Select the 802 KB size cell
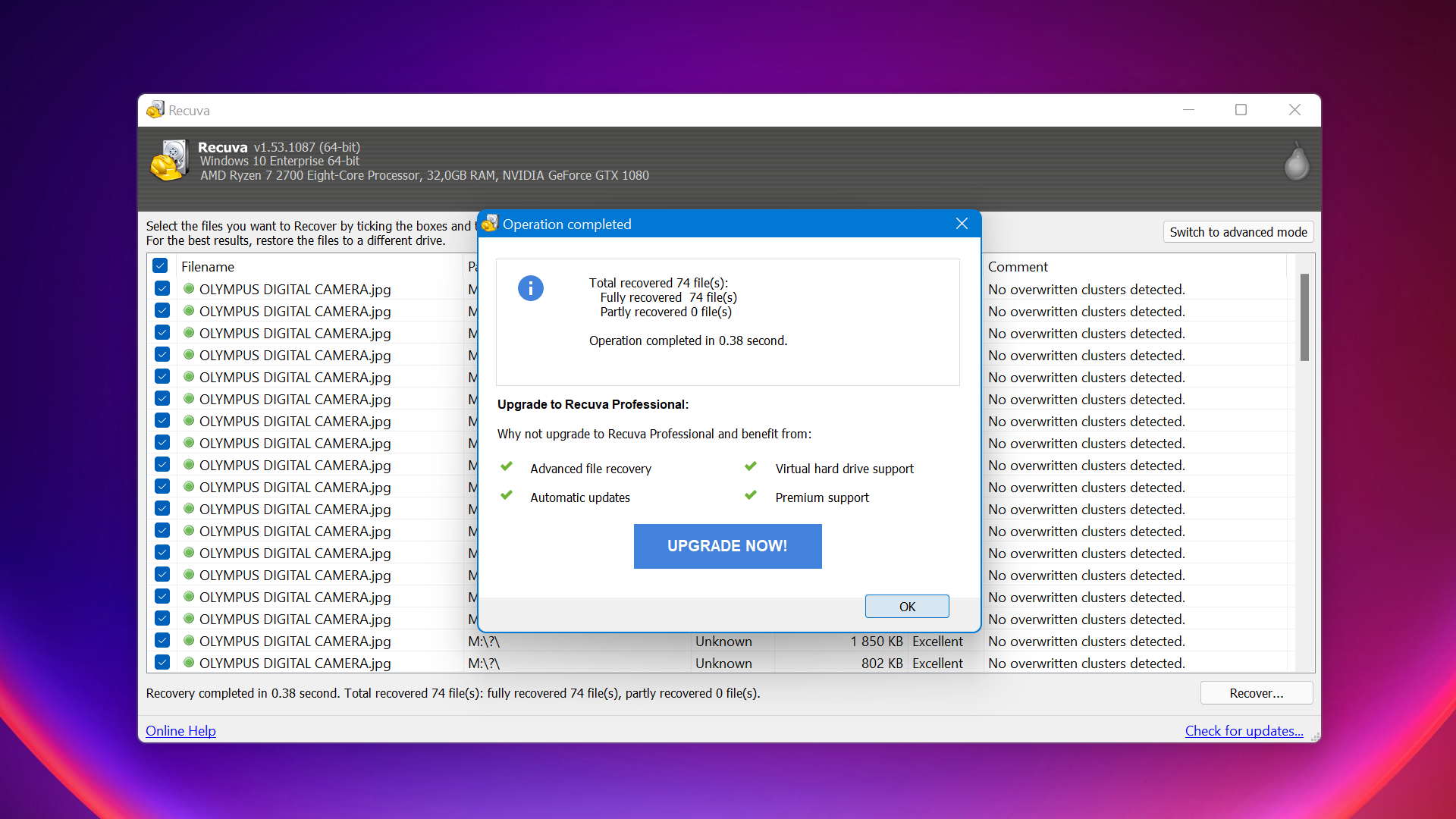 pos(882,664)
